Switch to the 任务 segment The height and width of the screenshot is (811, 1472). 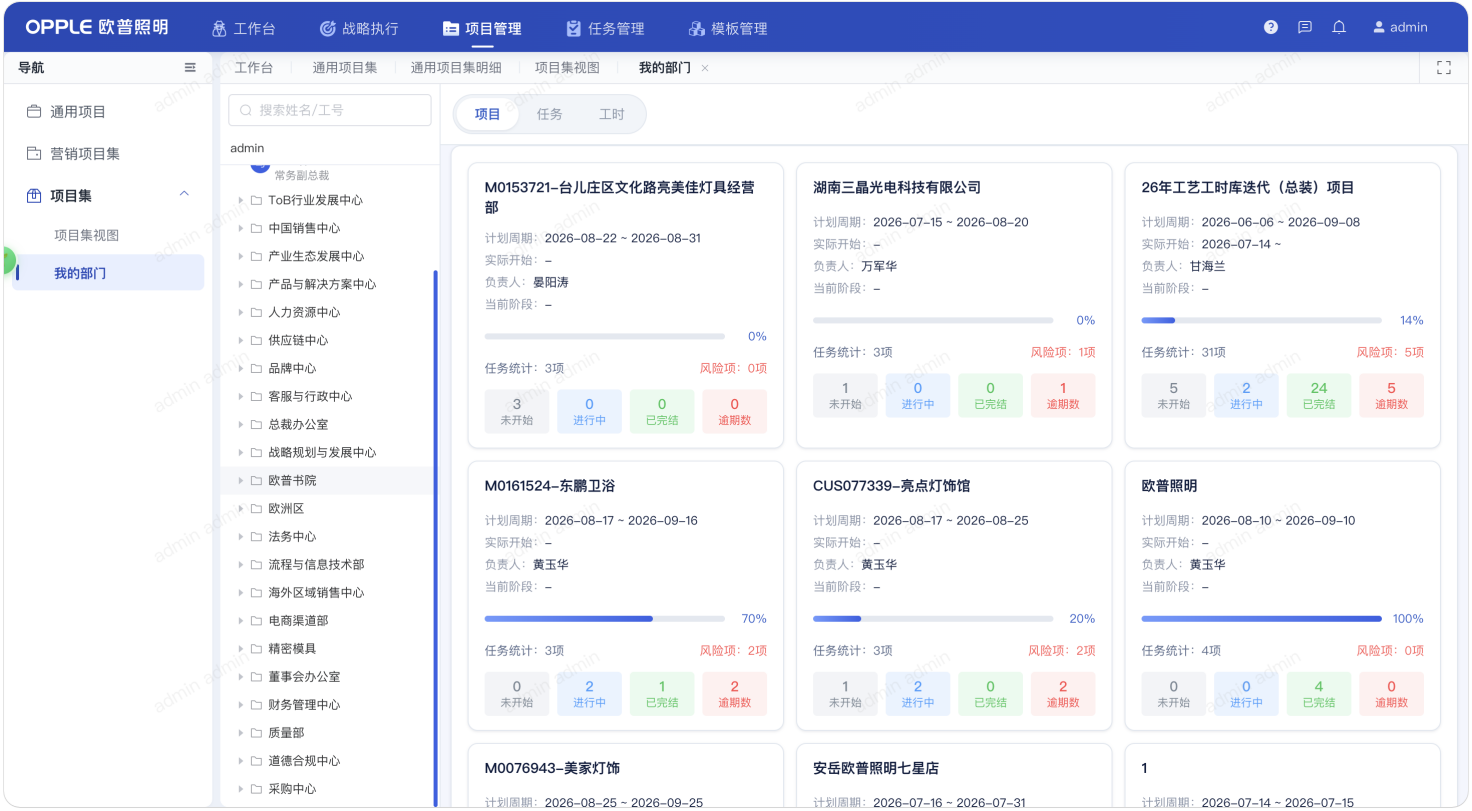[x=550, y=114]
